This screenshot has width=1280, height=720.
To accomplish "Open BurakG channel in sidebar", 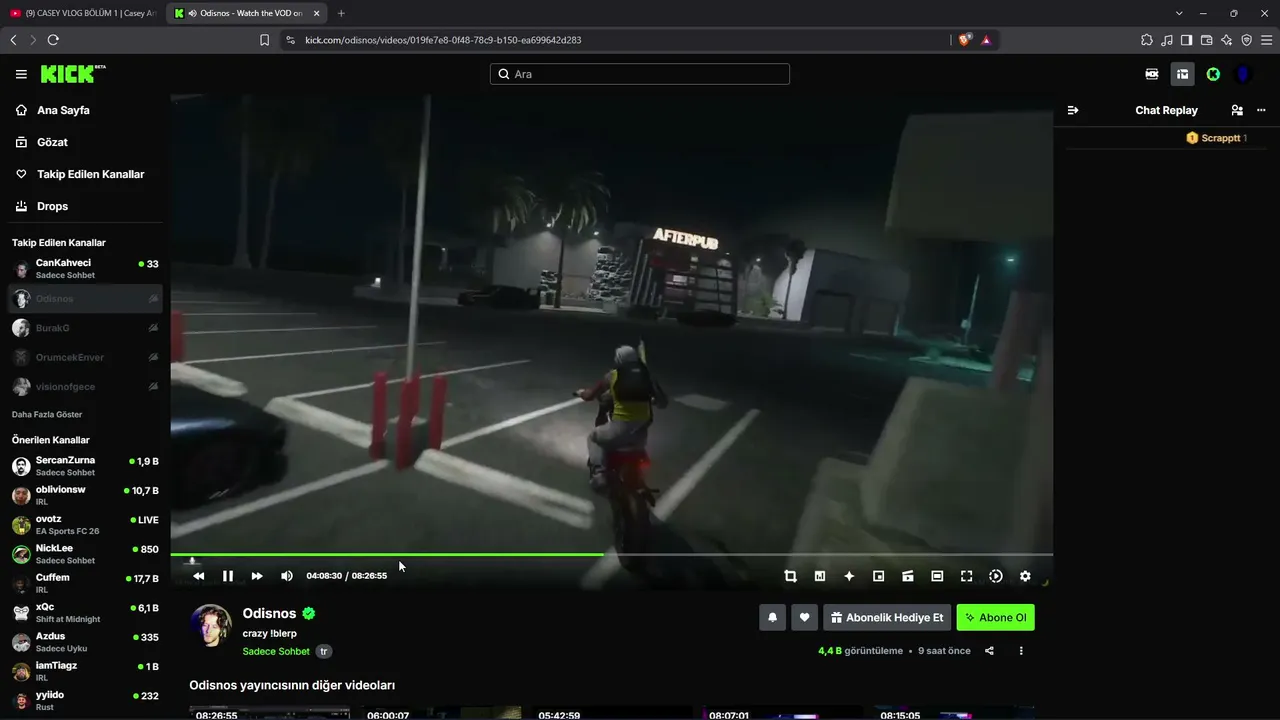I will coord(85,328).
